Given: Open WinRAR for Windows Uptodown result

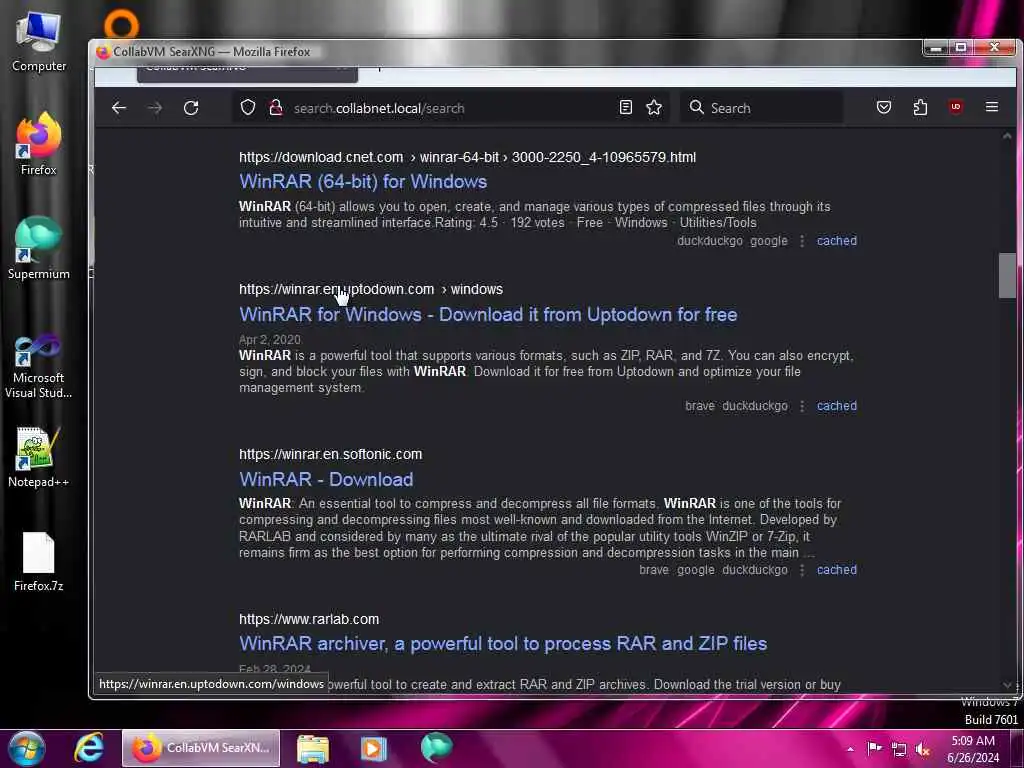Looking at the screenshot, I should [488, 314].
